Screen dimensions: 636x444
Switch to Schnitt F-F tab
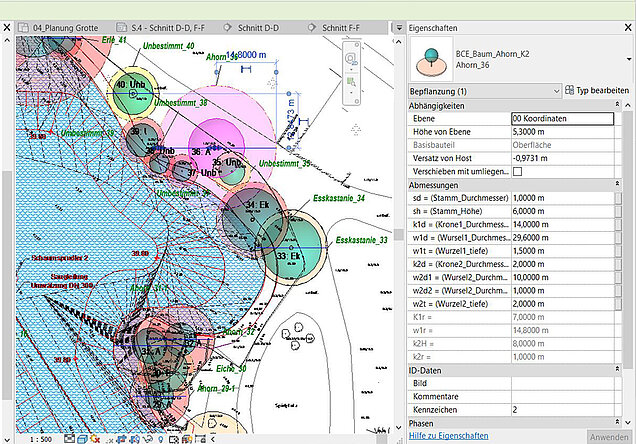[341, 28]
